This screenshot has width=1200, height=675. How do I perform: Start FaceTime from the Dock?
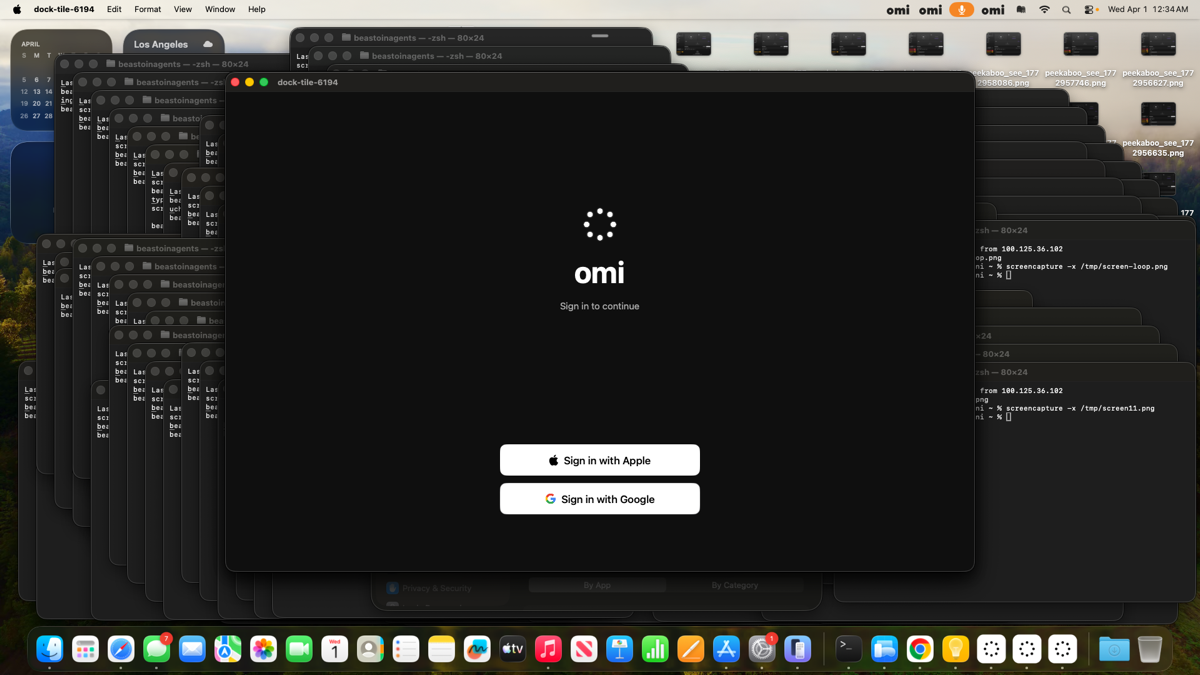coord(299,649)
